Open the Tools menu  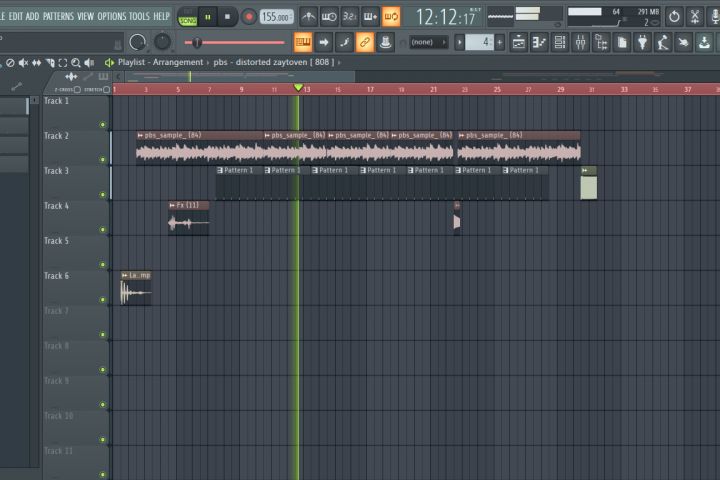[139, 17]
